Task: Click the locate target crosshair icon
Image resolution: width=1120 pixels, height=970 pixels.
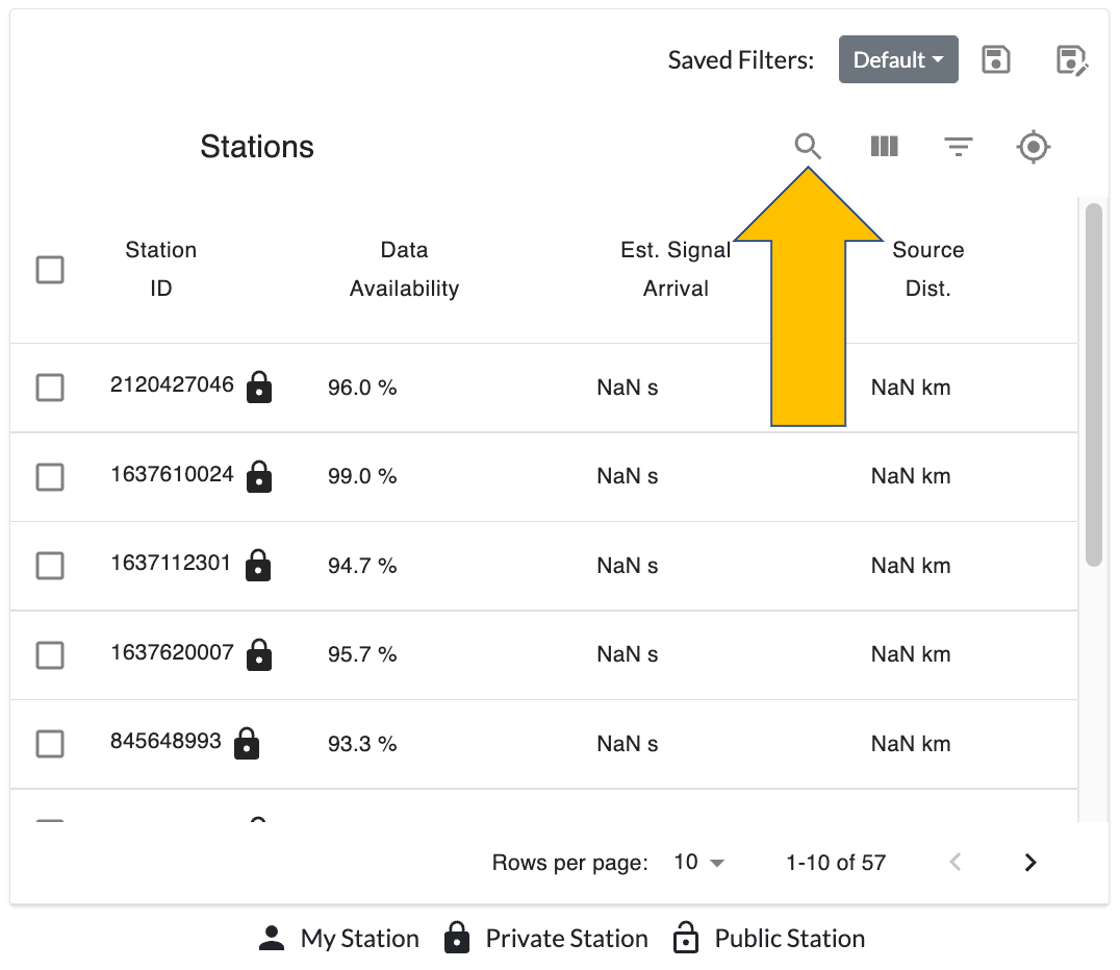Action: pos(1033,147)
